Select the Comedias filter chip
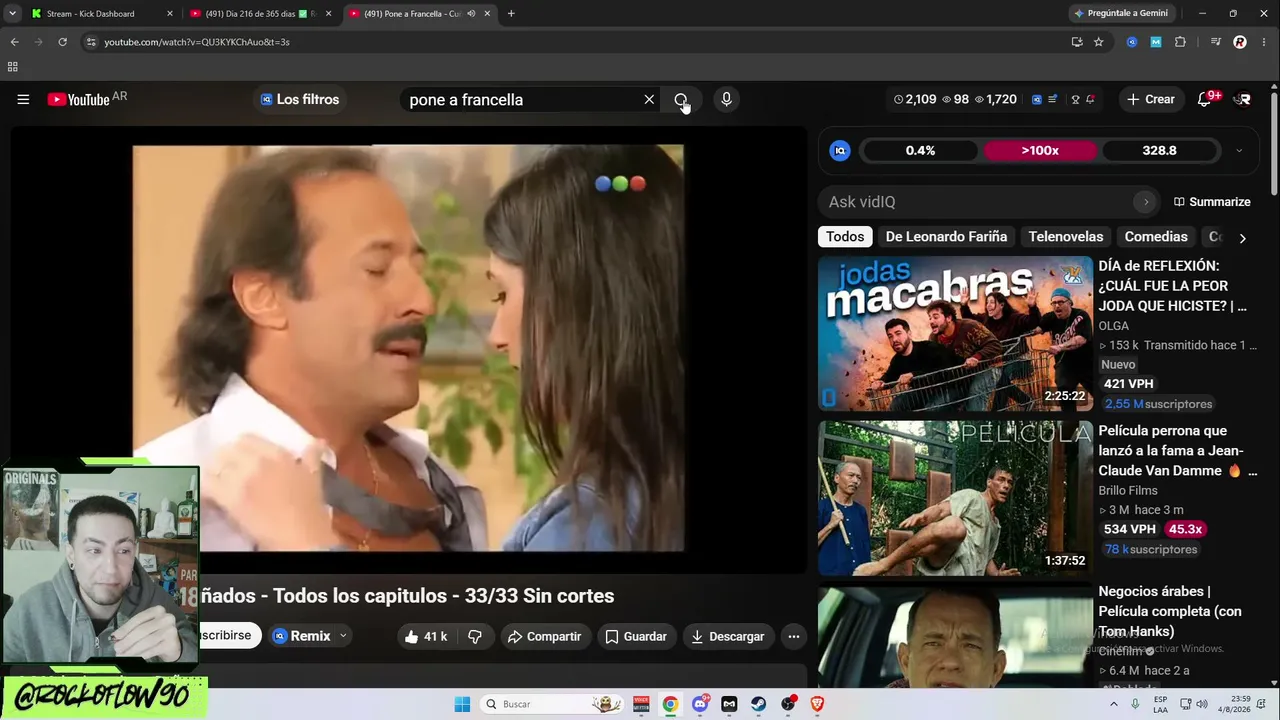The width and height of the screenshot is (1280, 720). click(x=1156, y=237)
